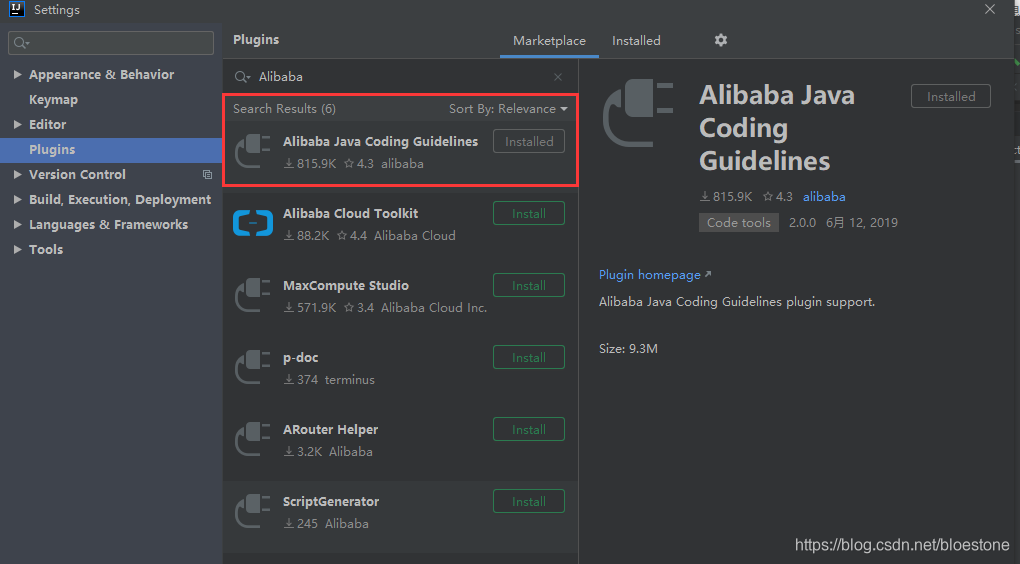
Task: Click the Alibaba Java Coding Guidelines list icon
Action: click(253, 151)
